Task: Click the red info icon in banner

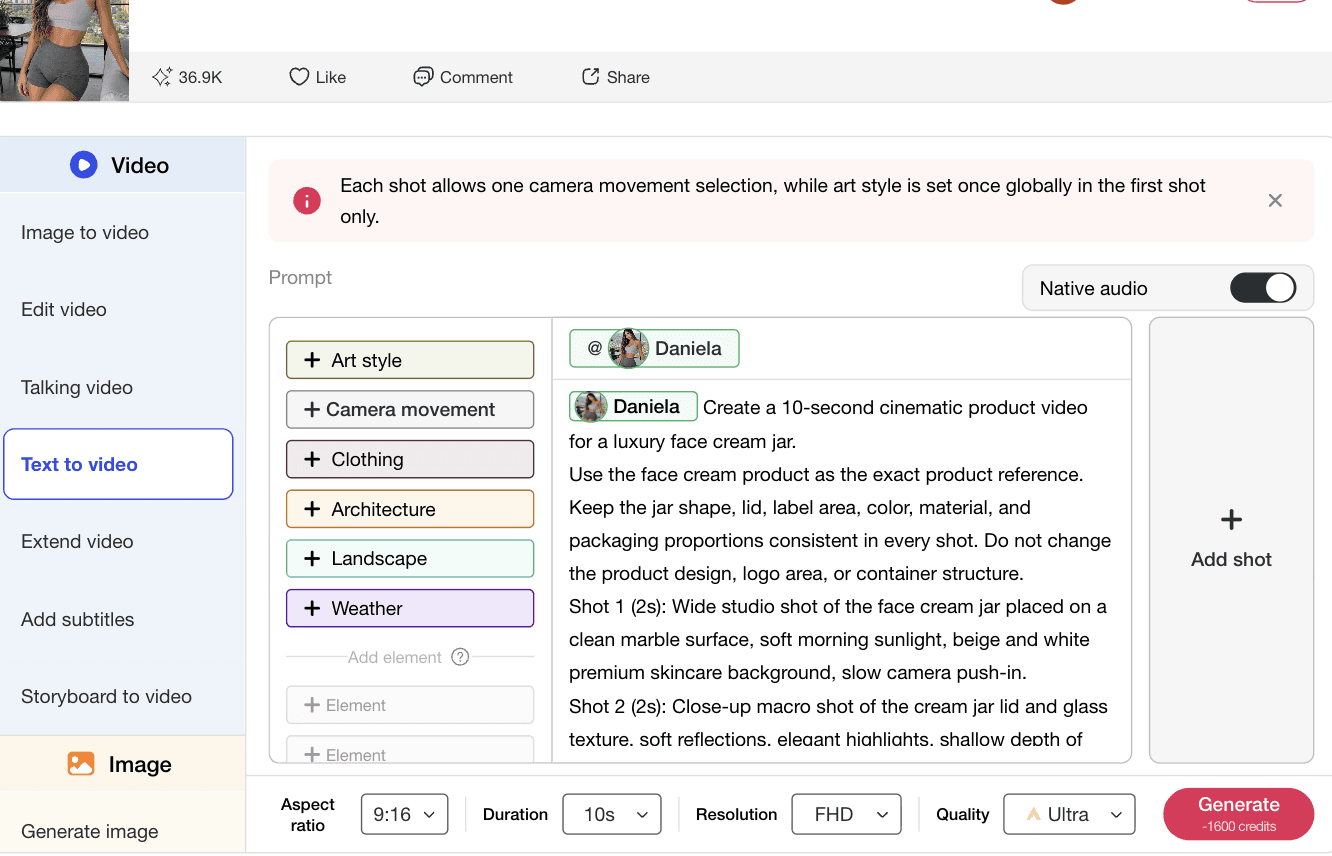Action: pos(307,201)
